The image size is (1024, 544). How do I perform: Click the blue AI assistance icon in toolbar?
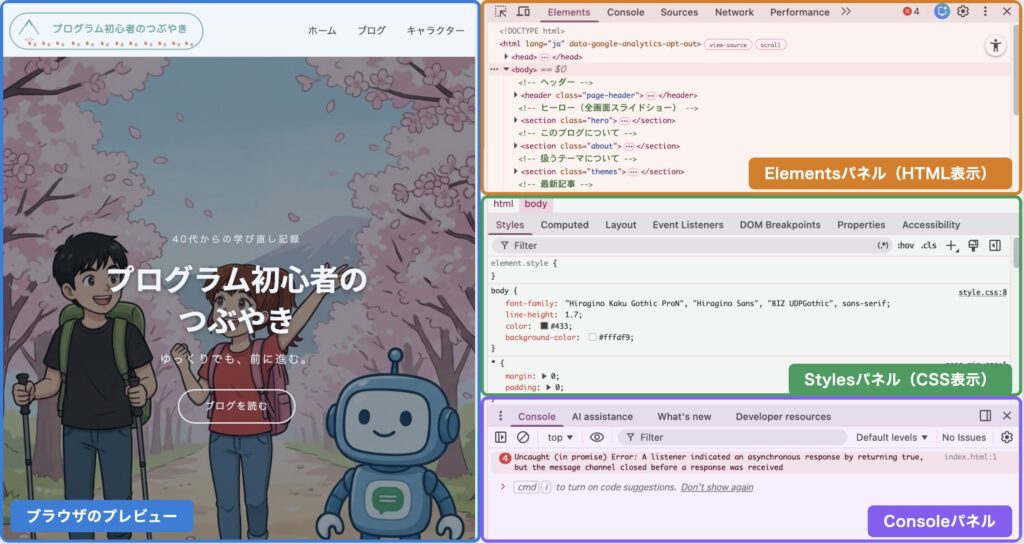(942, 11)
